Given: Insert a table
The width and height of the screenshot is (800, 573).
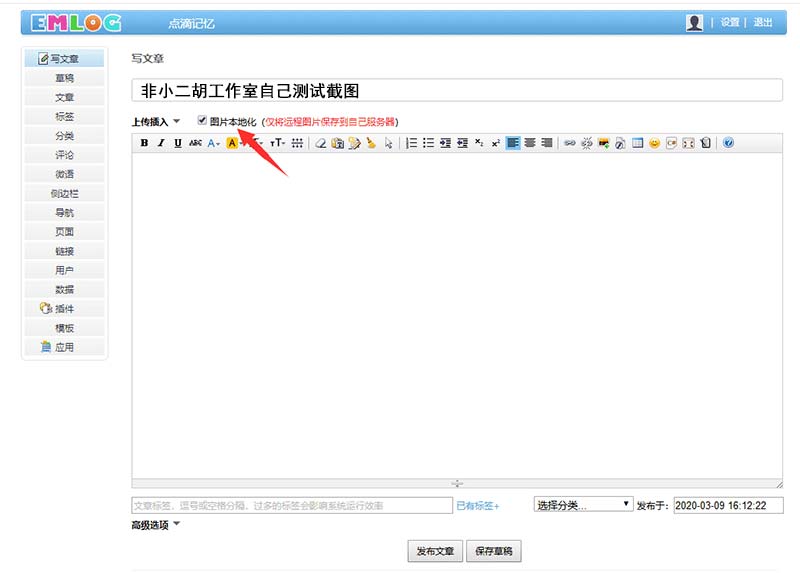Looking at the screenshot, I should [x=637, y=143].
